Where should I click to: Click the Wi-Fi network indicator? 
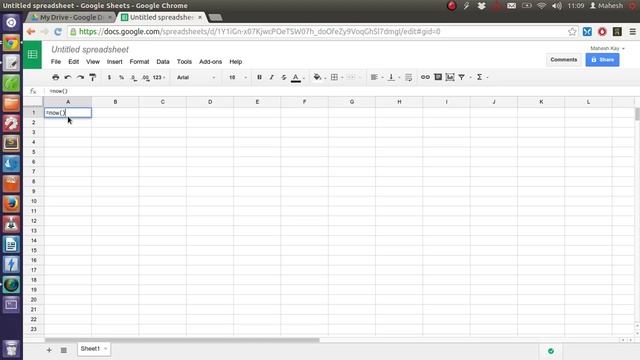coord(541,6)
